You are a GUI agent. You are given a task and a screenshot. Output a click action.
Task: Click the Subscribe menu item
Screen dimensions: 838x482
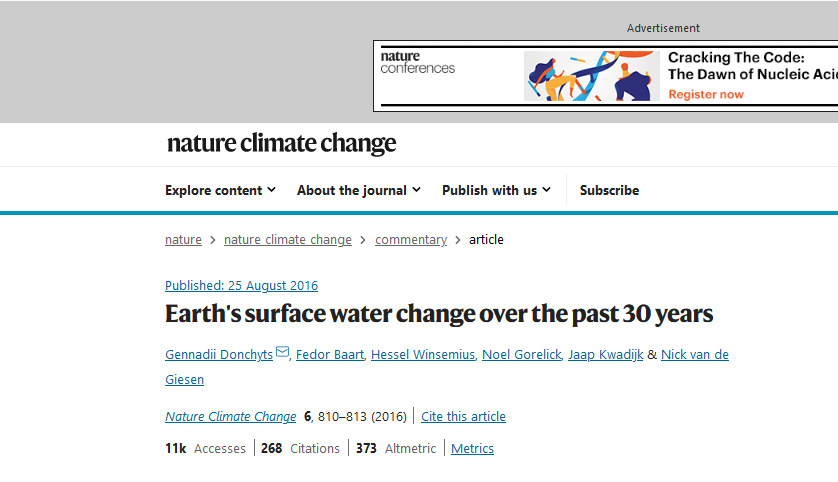(x=609, y=190)
